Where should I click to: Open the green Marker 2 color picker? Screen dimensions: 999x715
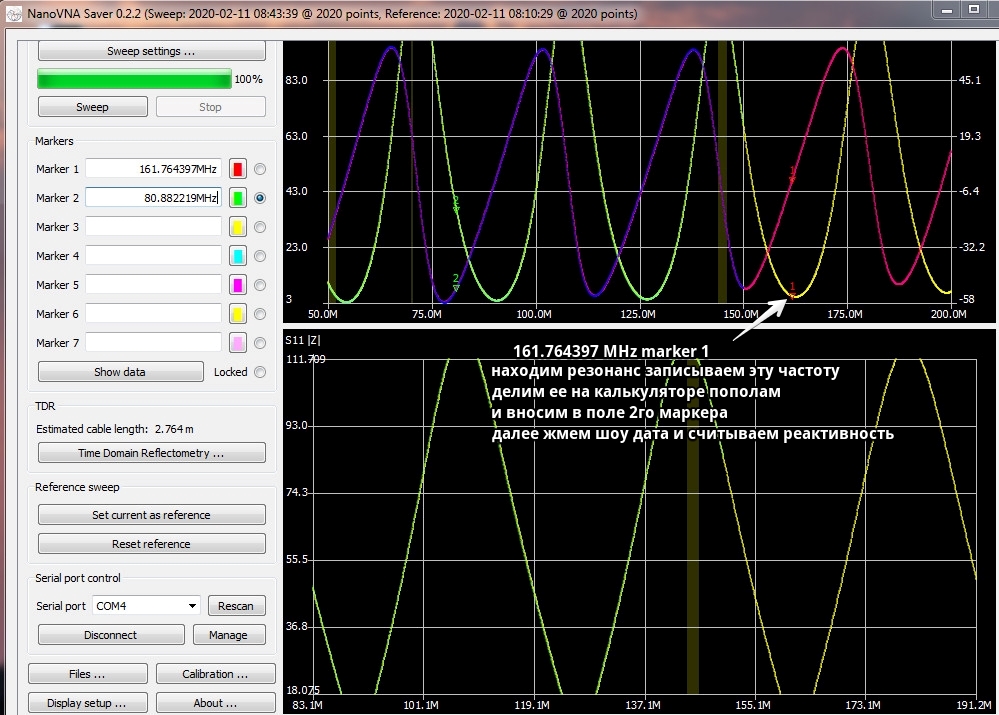pyautogui.click(x=238, y=198)
